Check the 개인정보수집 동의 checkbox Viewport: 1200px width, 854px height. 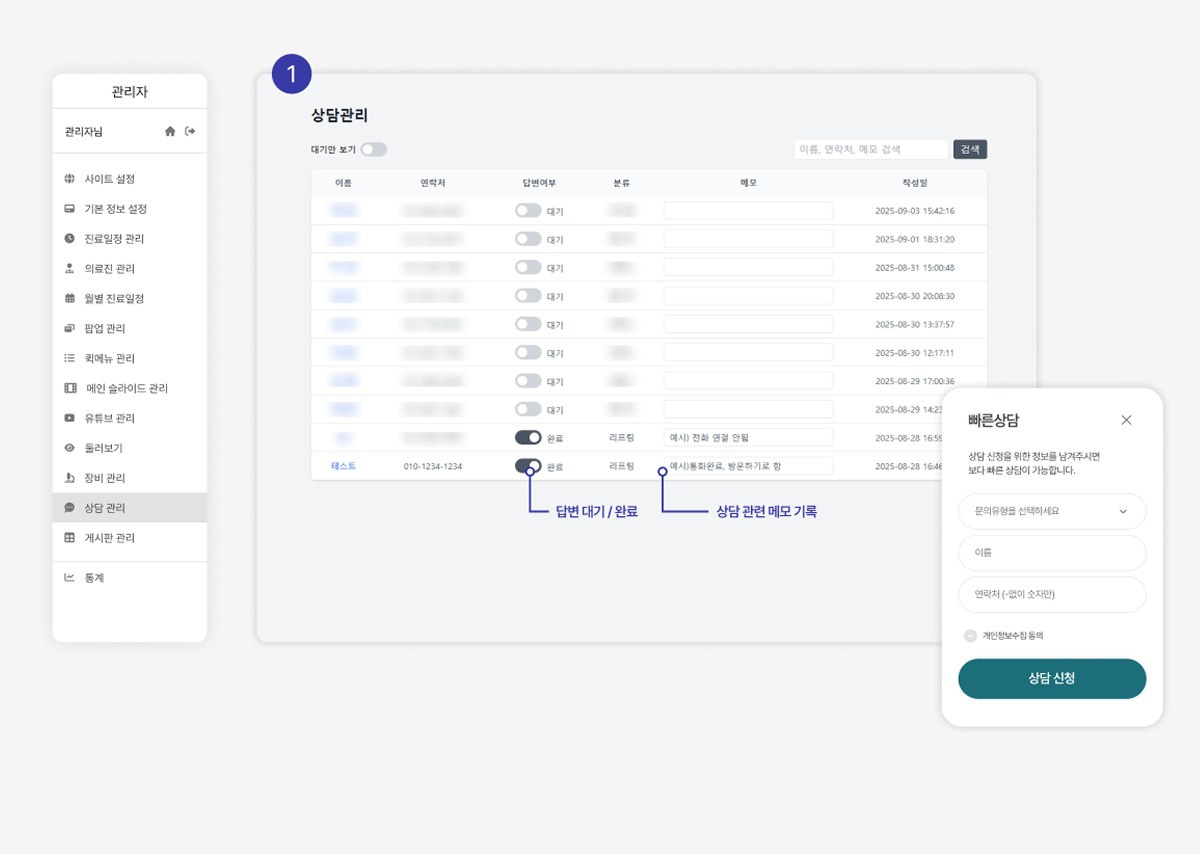click(970, 635)
